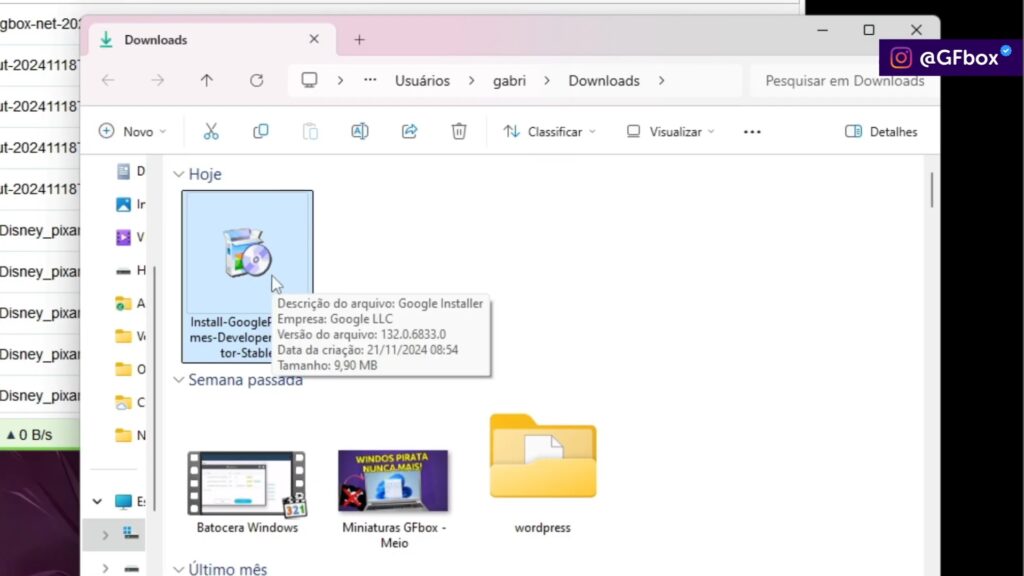The width and height of the screenshot is (1024, 576).
Task: Select the Install-Google installer file
Action: tap(247, 276)
